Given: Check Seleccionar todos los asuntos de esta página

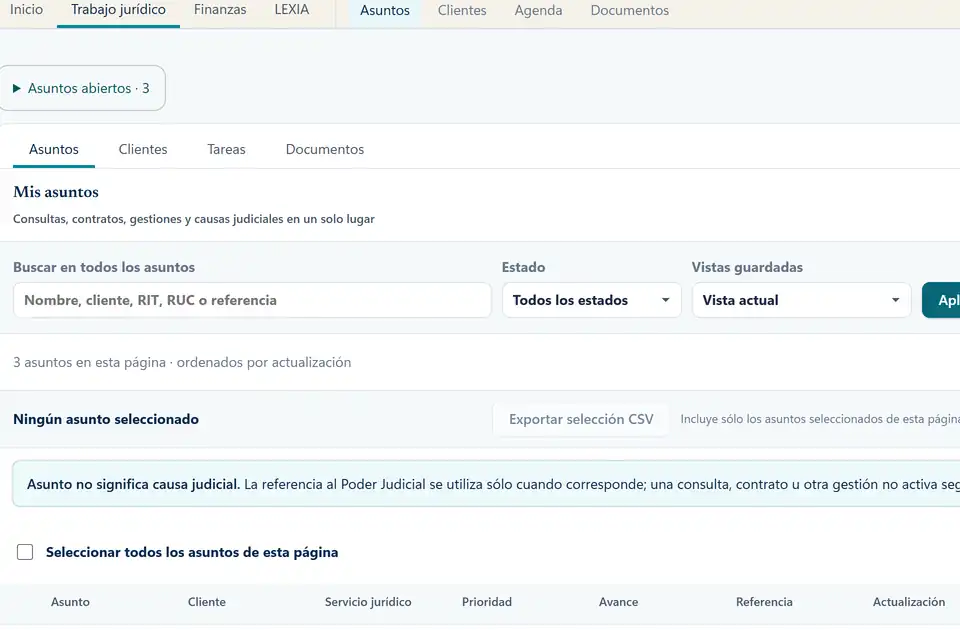Looking at the screenshot, I should tap(25, 552).
